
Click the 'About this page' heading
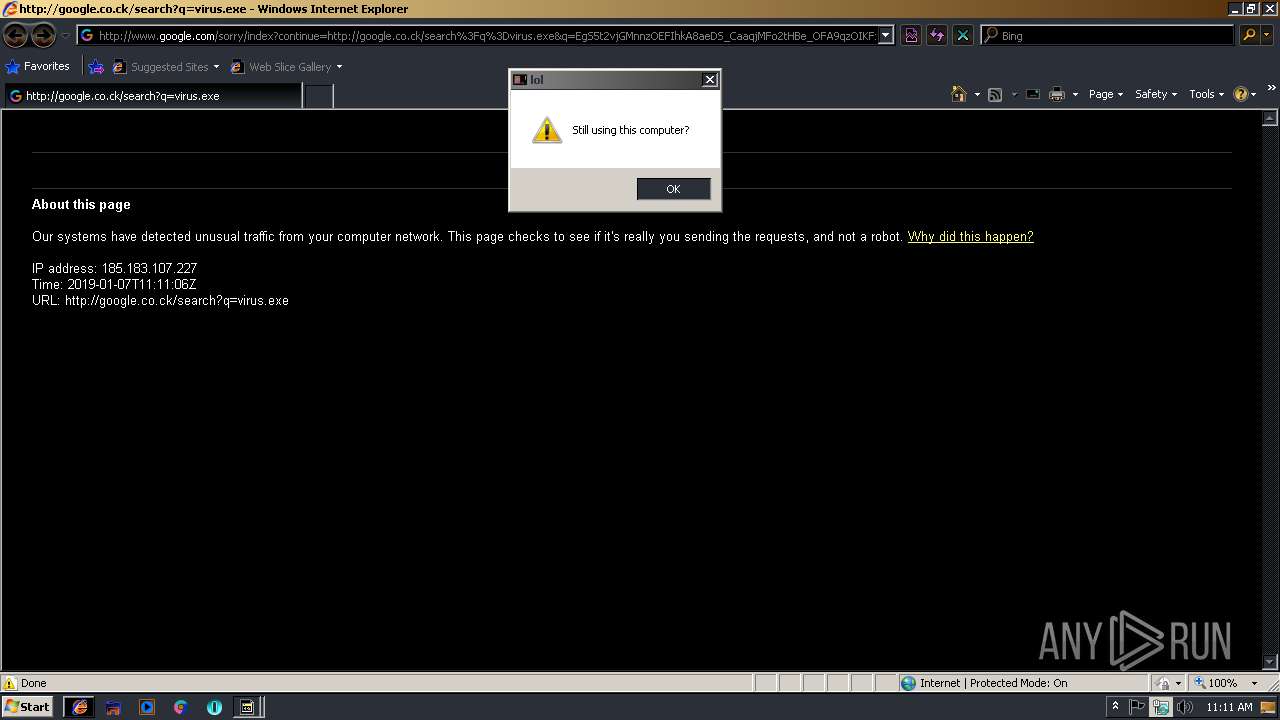coord(81,204)
